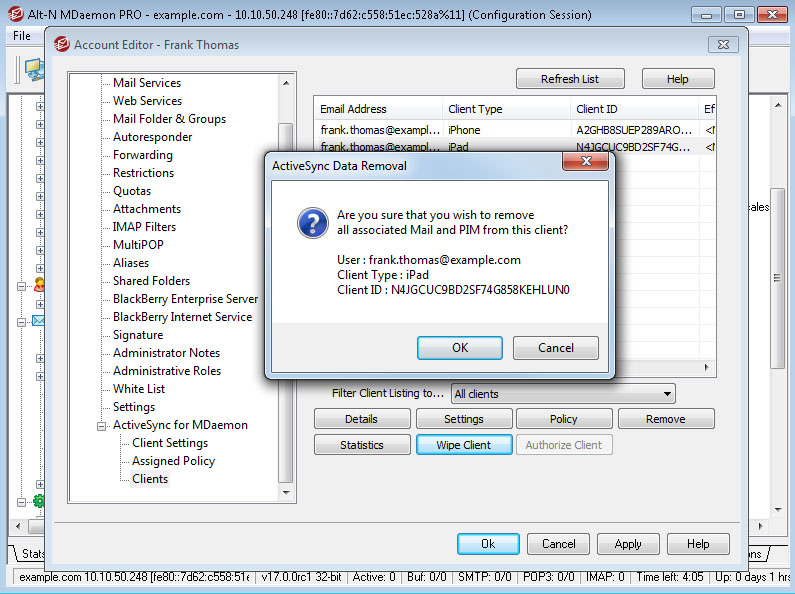The width and height of the screenshot is (795, 594).
Task: Select Web Services in the tree
Action: click(x=148, y=101)
